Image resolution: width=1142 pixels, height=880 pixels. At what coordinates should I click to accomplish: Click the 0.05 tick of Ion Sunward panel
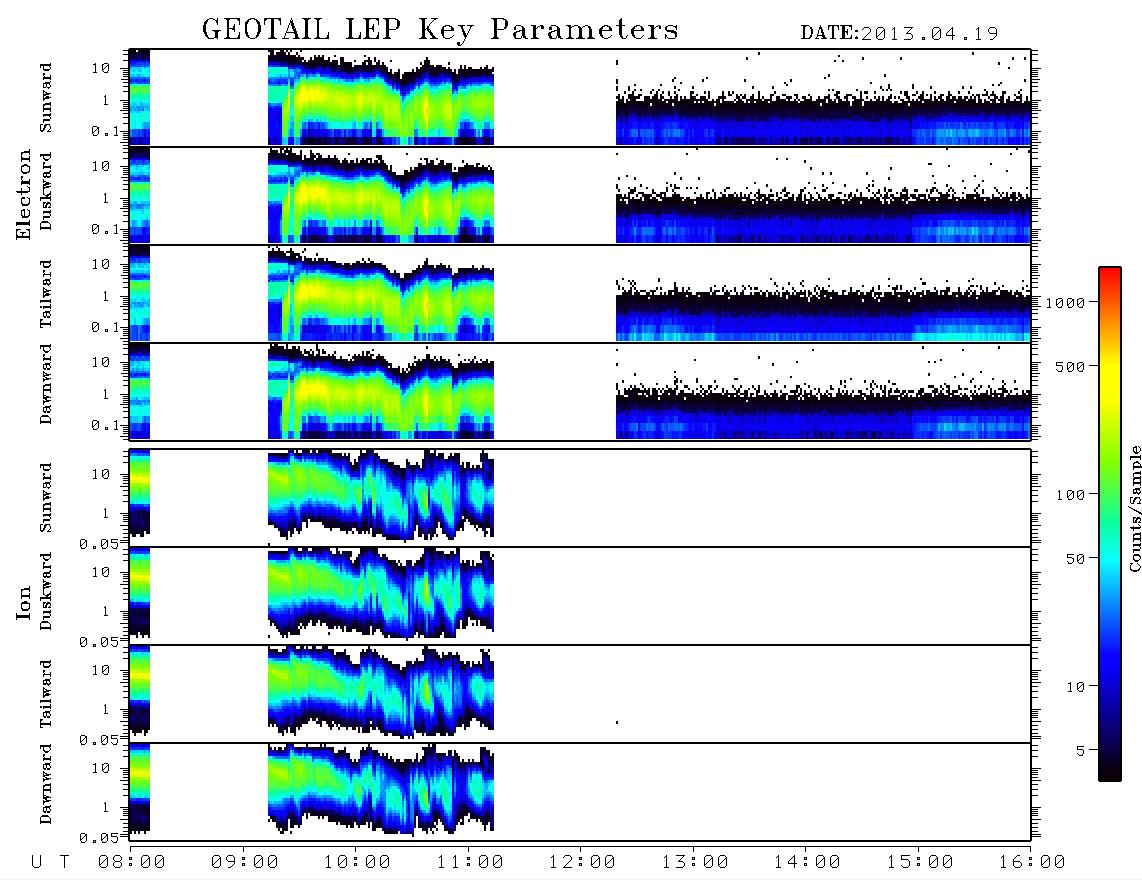[99, 544]
